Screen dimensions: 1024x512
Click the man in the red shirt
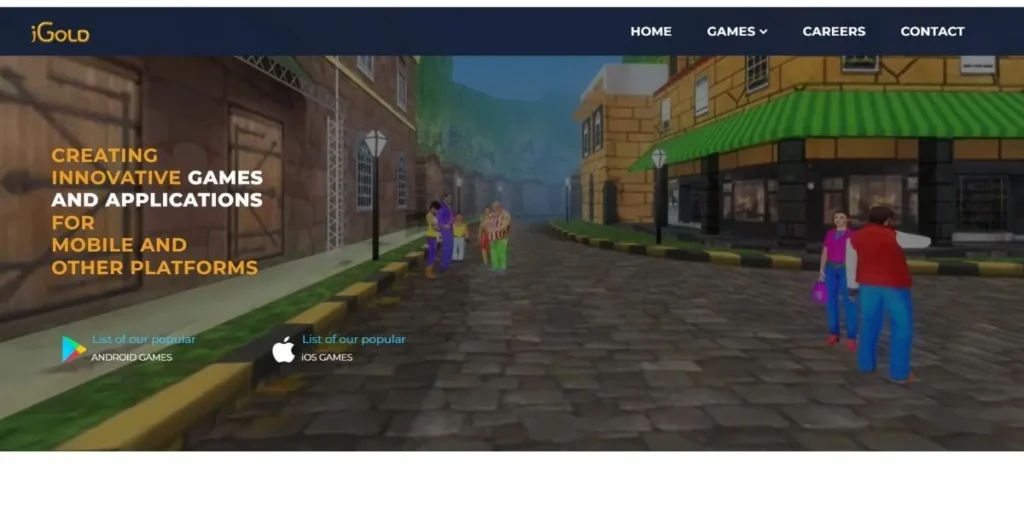click(x=883, y=290)
